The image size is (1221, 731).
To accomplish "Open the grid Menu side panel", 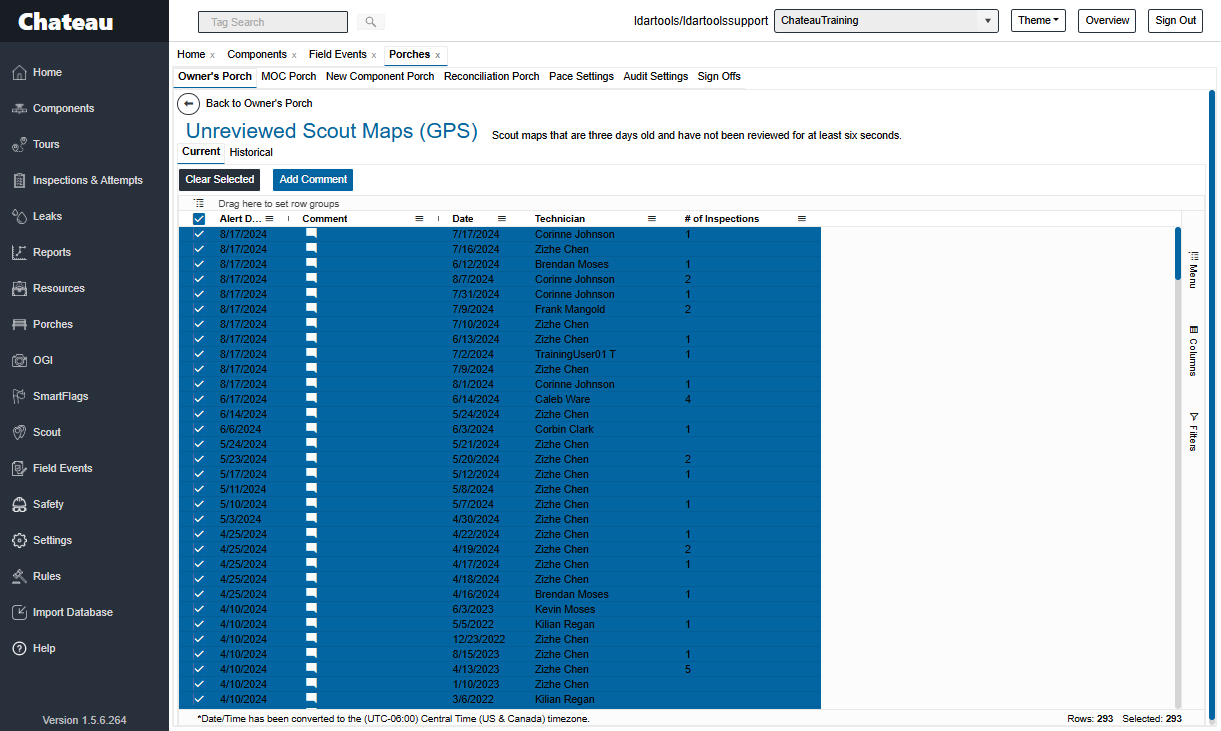I will 1193,268.
